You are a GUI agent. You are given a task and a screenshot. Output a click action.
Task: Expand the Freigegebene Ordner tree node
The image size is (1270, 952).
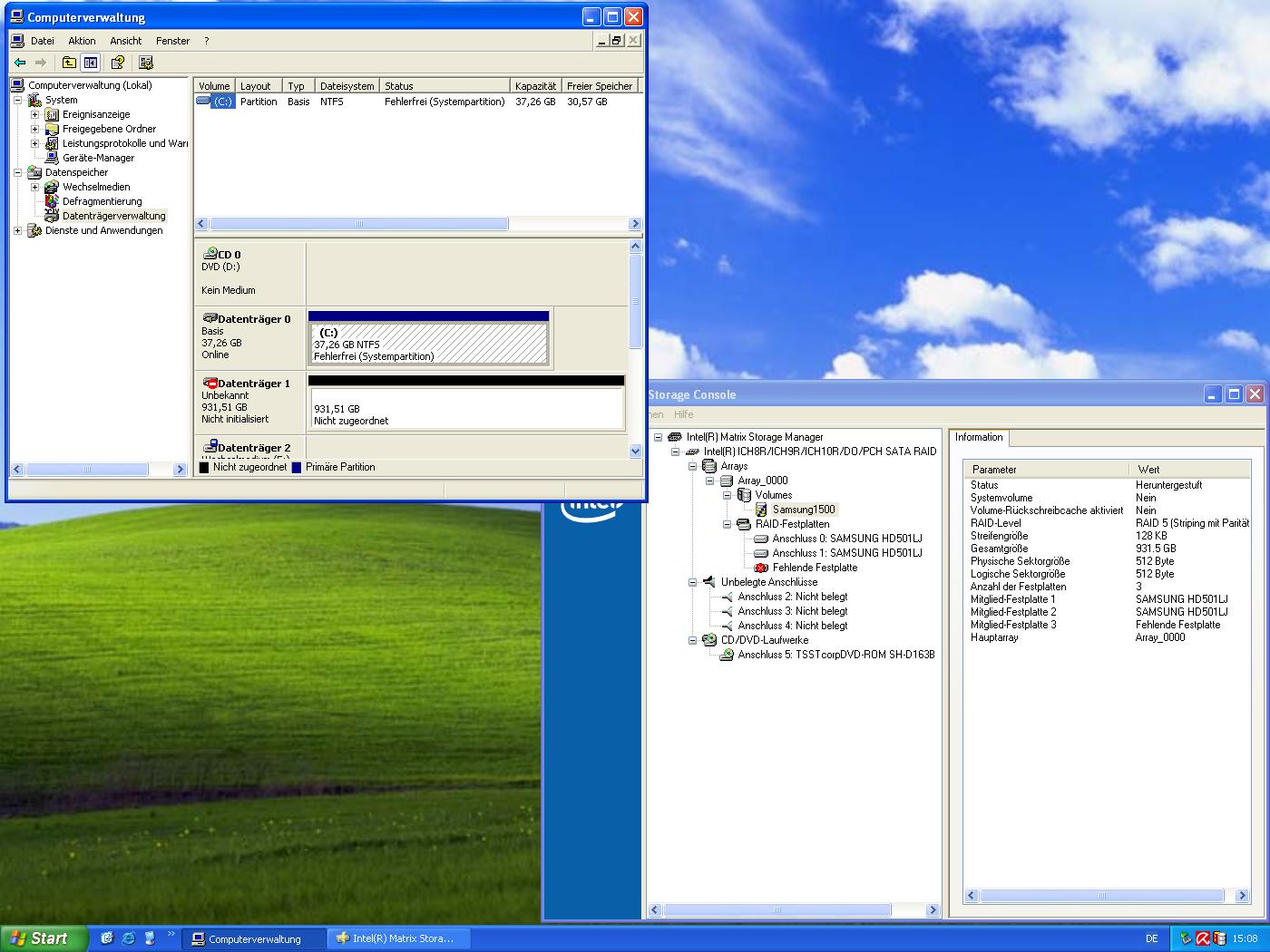click(34, 129)
